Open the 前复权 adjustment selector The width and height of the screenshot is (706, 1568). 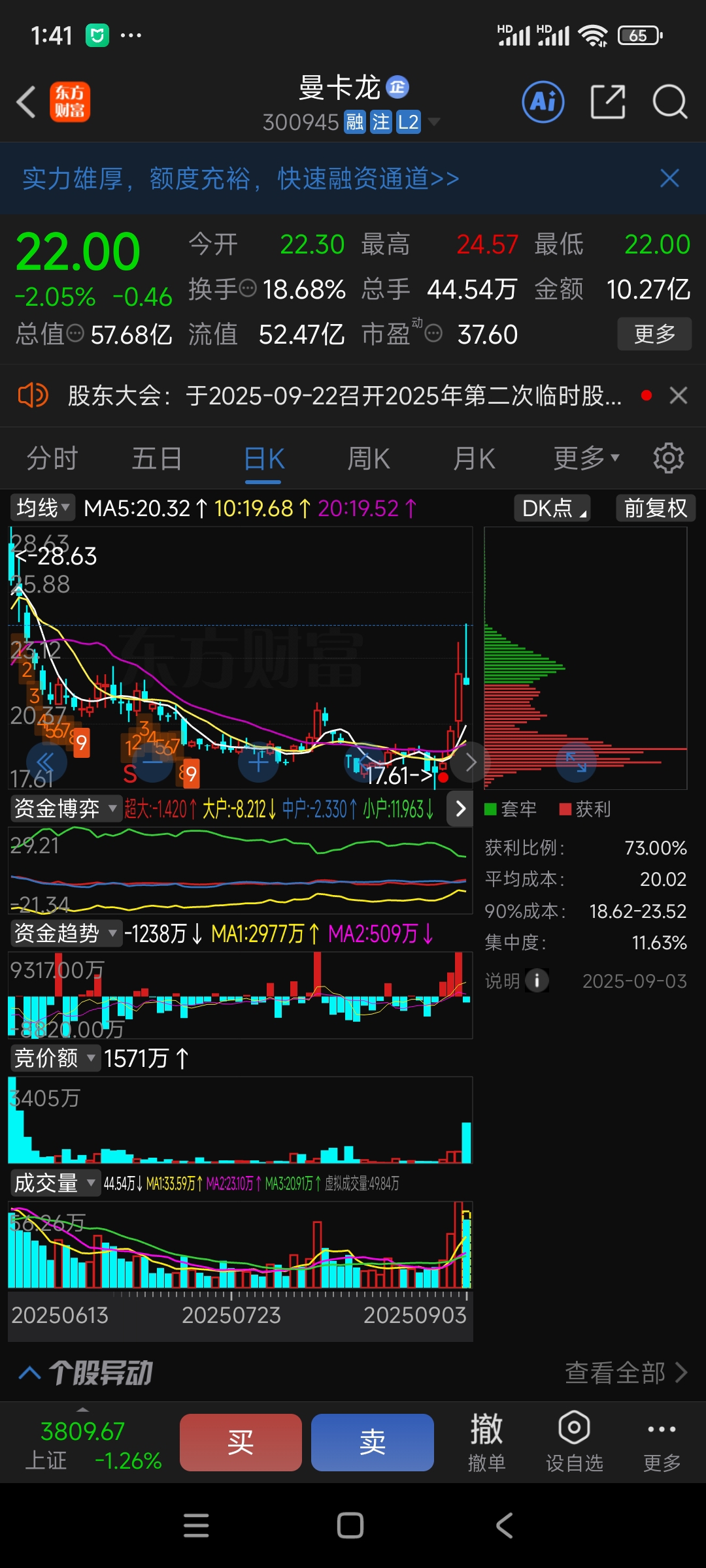pos(656,508)
